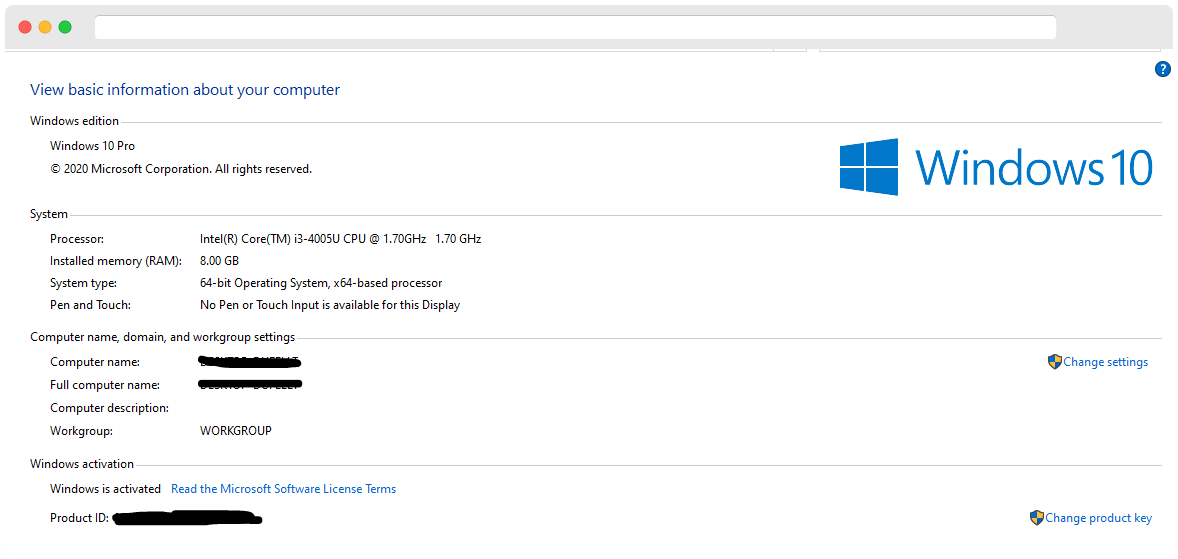Select the '8.00 GB' installed memory value

(x=219, y=261)
